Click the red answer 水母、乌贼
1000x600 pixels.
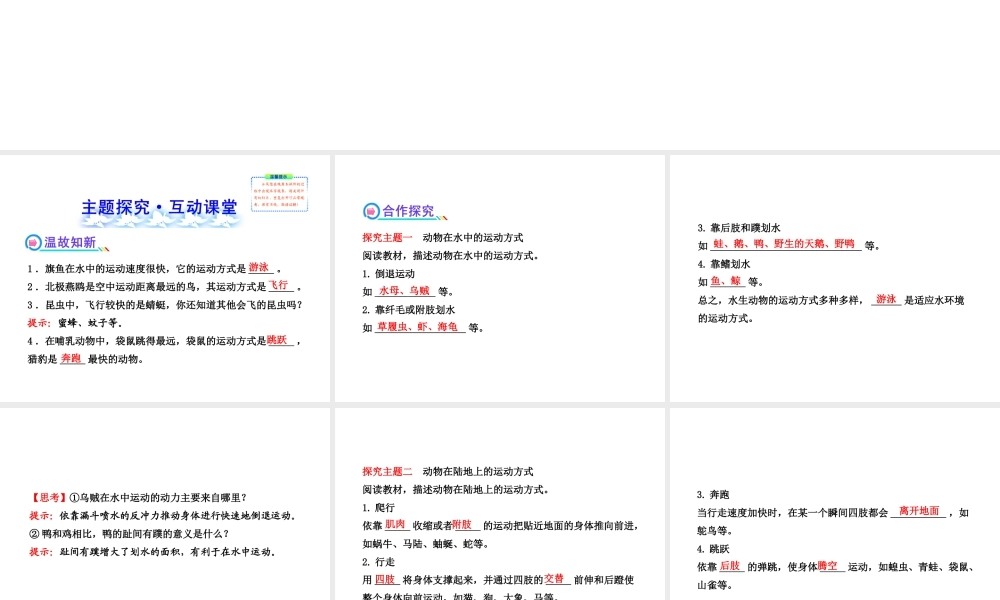pyautogui.click(x=404, y=290)
